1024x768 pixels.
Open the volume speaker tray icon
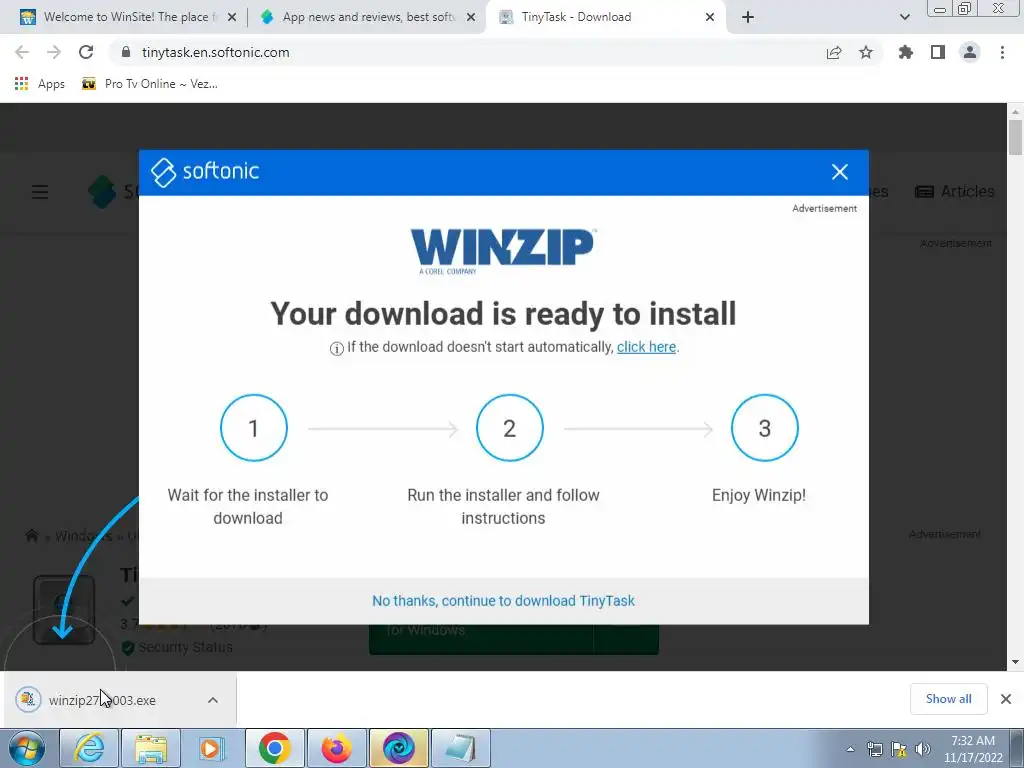pyautogui.click(x=923, y=749)
